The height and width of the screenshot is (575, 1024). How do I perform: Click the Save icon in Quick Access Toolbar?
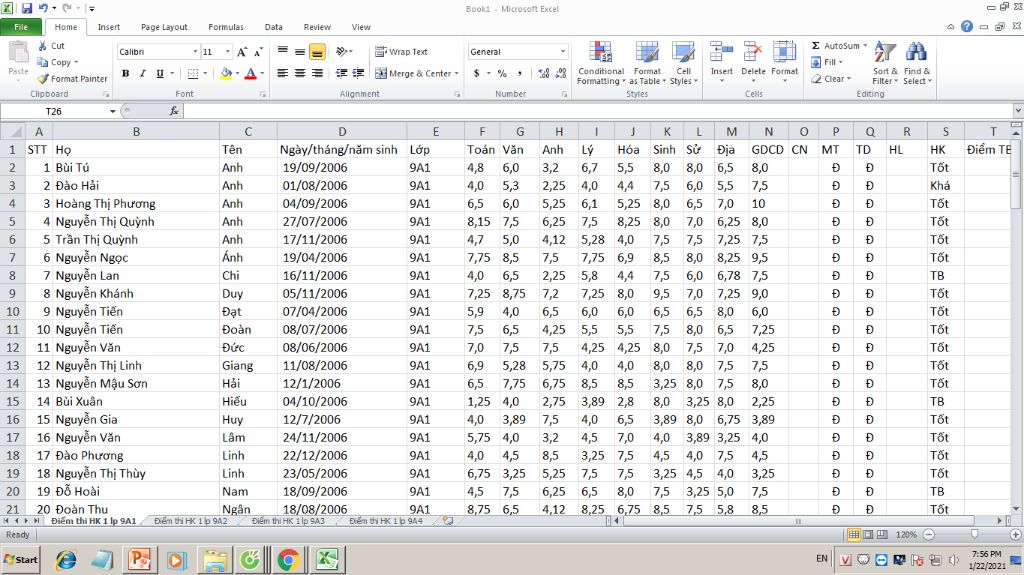27,8
